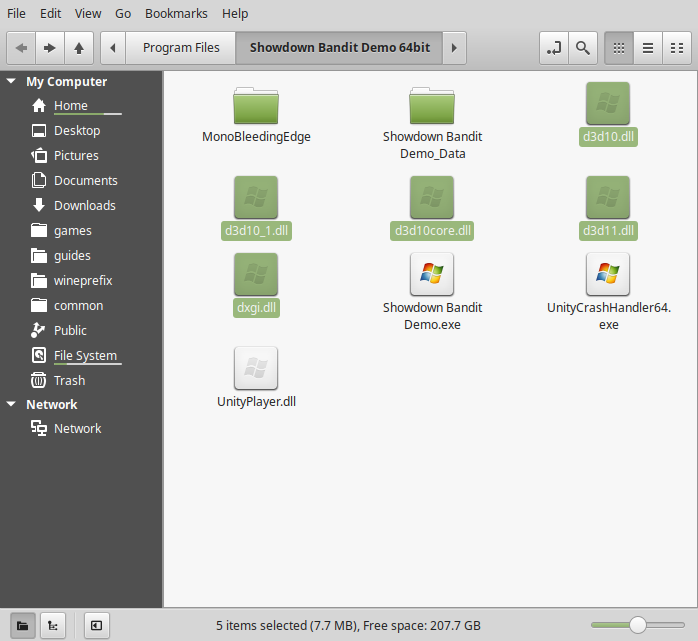Open File System in the sidebar
Image resolution: width=698 pixels, height=641 pixels.
coord(81,355)
